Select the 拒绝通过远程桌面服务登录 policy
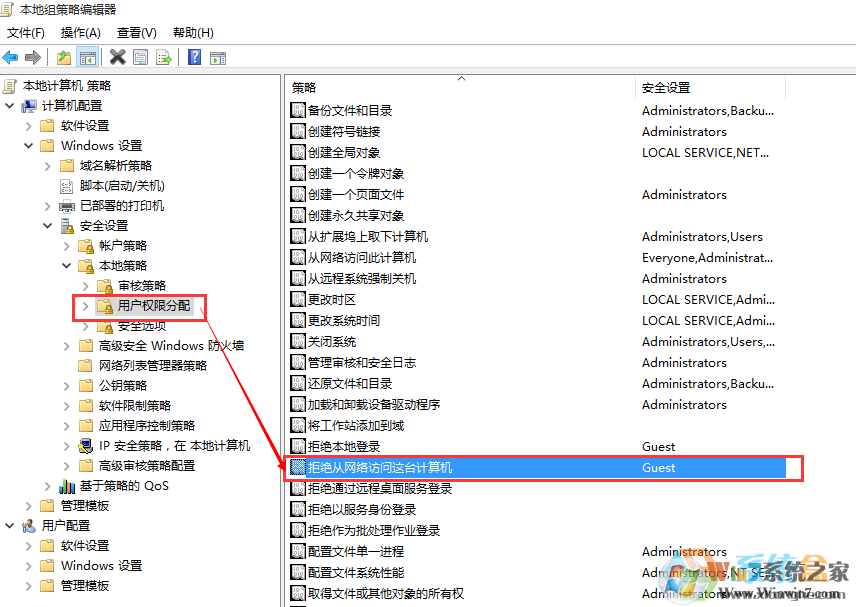This screenshot has height=607, width=856. coord(380,489)
